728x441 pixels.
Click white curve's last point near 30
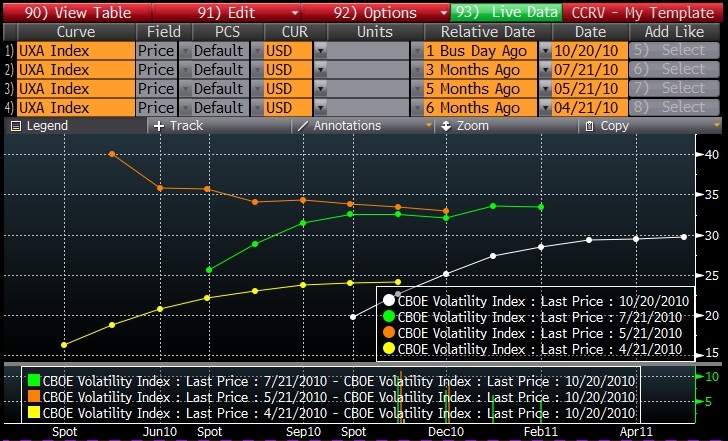coord(684,237)
